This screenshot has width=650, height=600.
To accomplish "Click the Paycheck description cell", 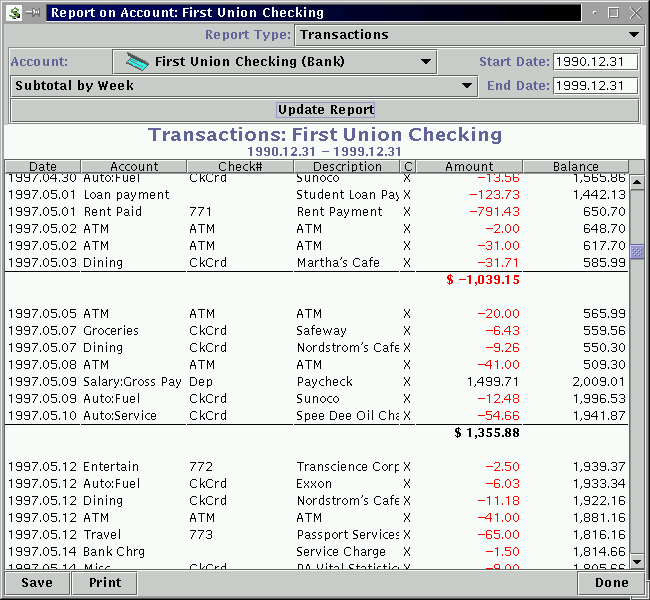I will (325, 382).
